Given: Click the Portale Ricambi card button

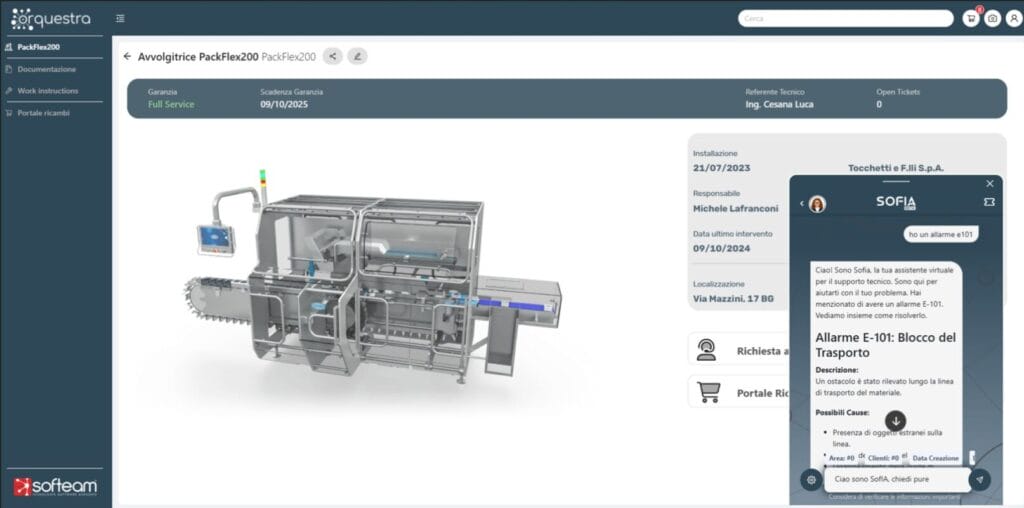Looking at the screenshot, I should click(x=739, y=392).
